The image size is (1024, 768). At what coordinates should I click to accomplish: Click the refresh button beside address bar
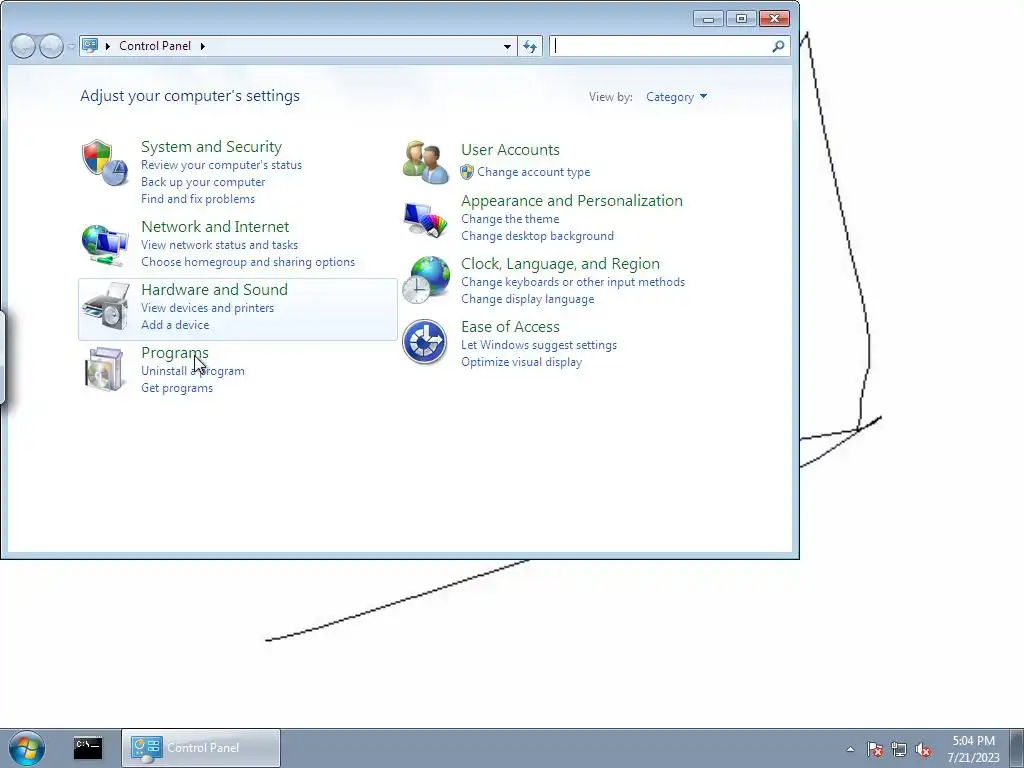pos(530,46)
